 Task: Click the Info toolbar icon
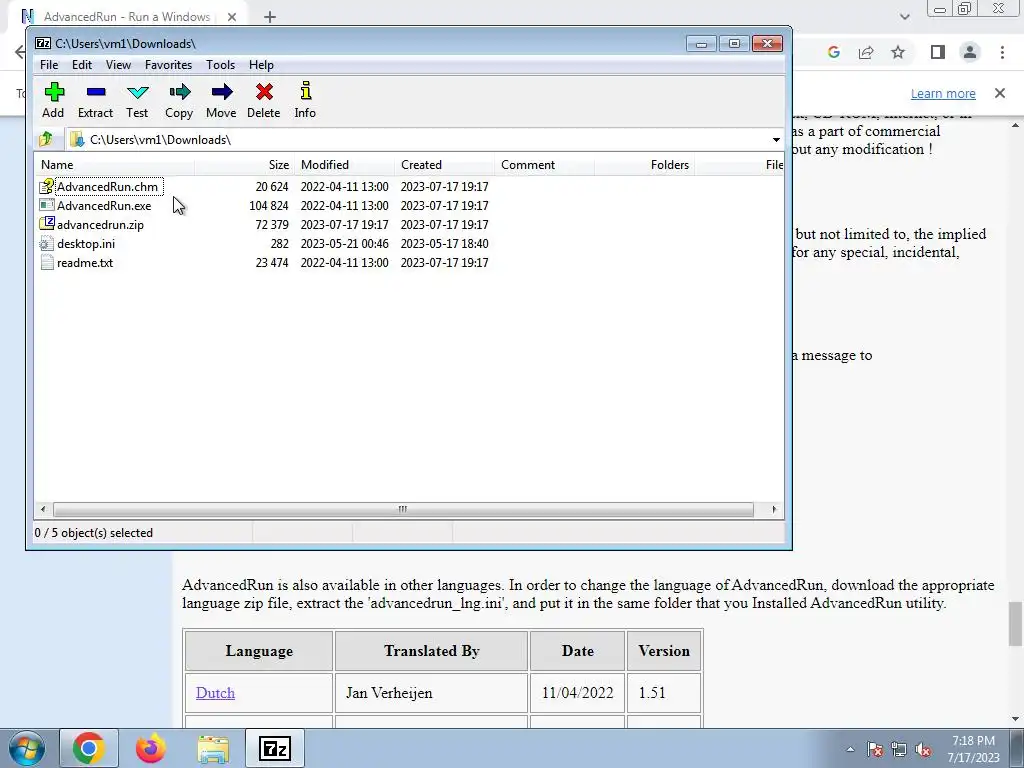point(306,91)
